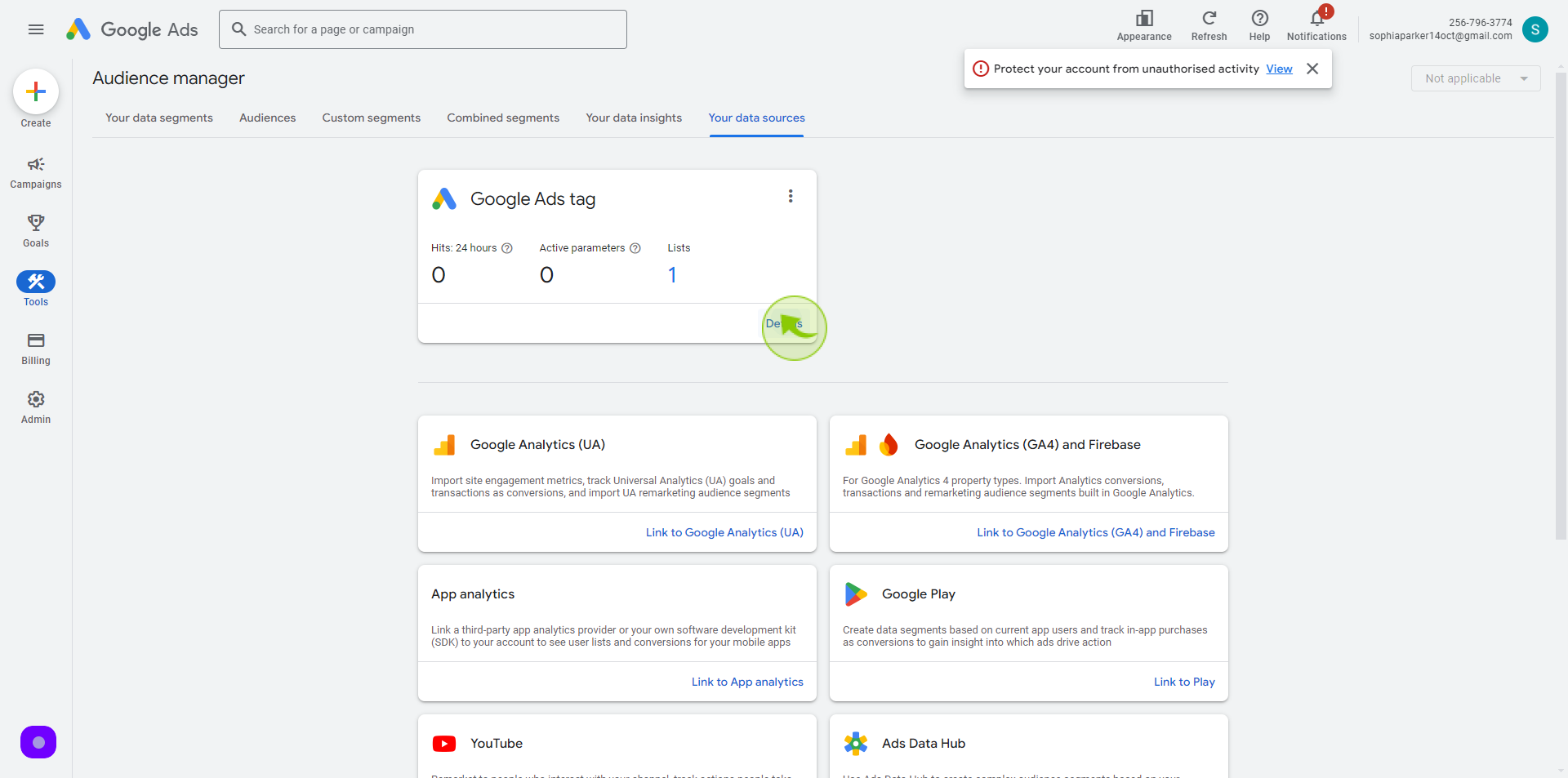Image resolution: width=1568 pixels, height=778 pixels.
Task: Click the YouTube card title
Action: (497, 744)
